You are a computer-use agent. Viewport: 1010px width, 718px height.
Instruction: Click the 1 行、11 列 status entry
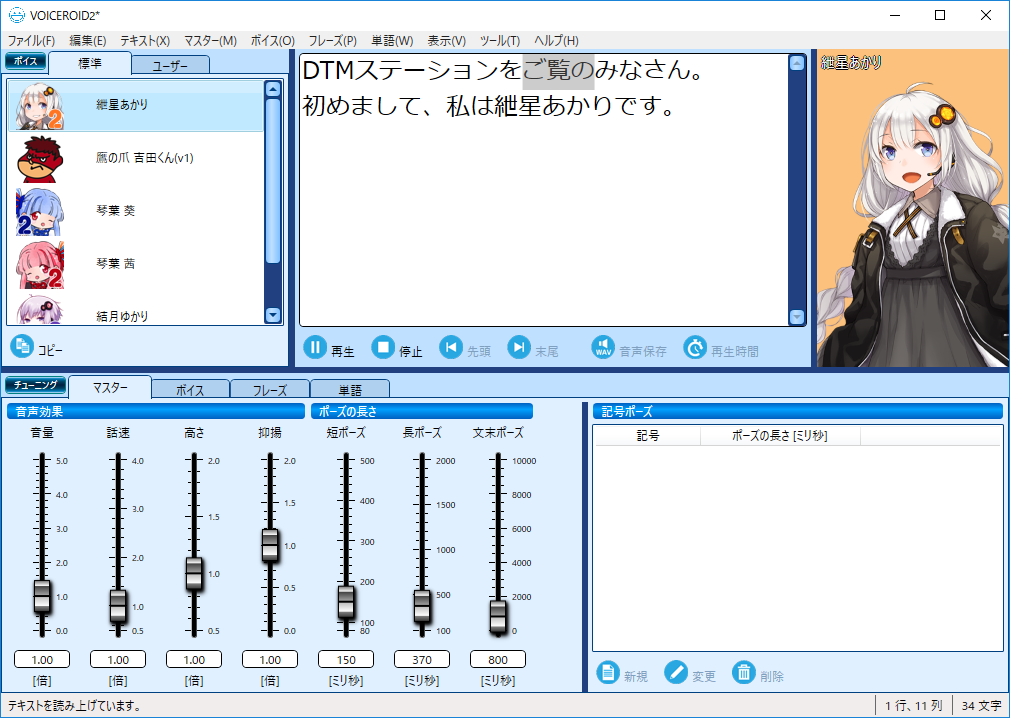pyautogui.click(x=914, y=706)
